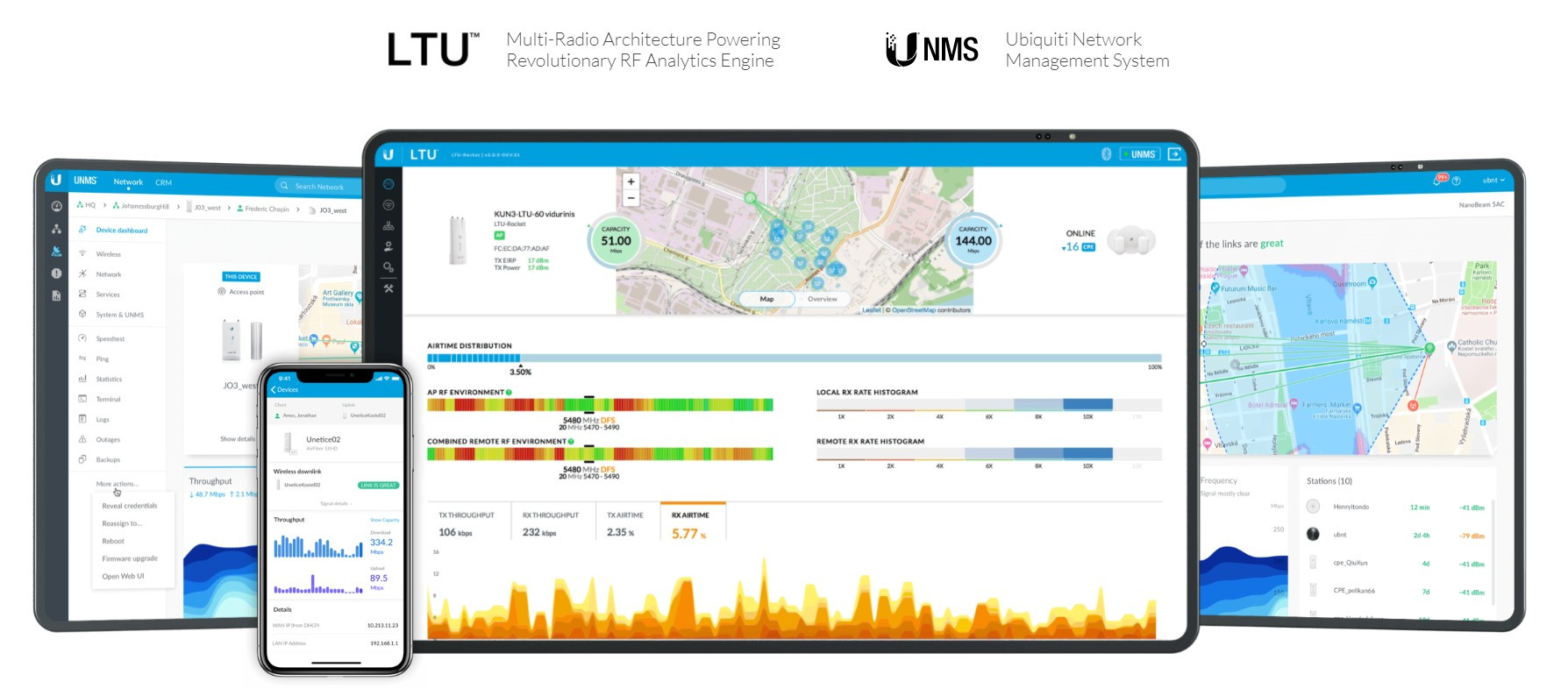Open tools wrench icon in LTU sidebar
The image size is (1568, 696).
point(388,288)
